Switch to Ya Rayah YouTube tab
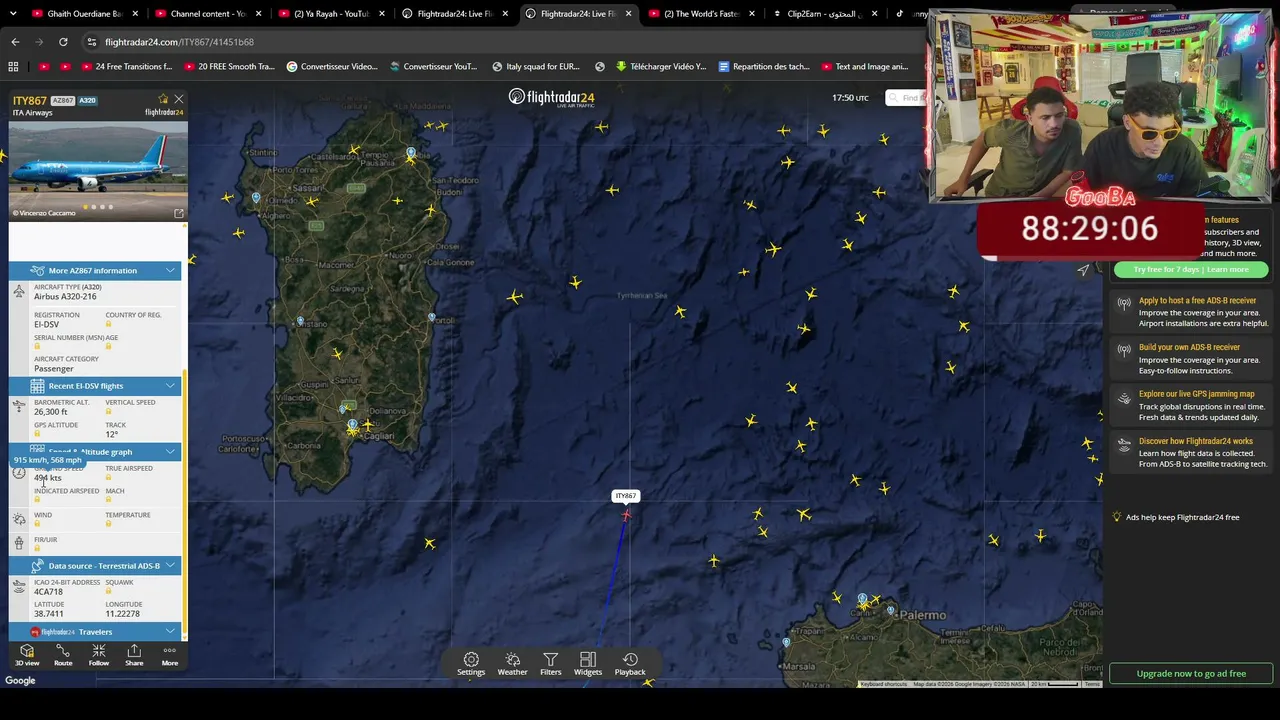Viewport: 1280px width, 720px height. (330, 14)
